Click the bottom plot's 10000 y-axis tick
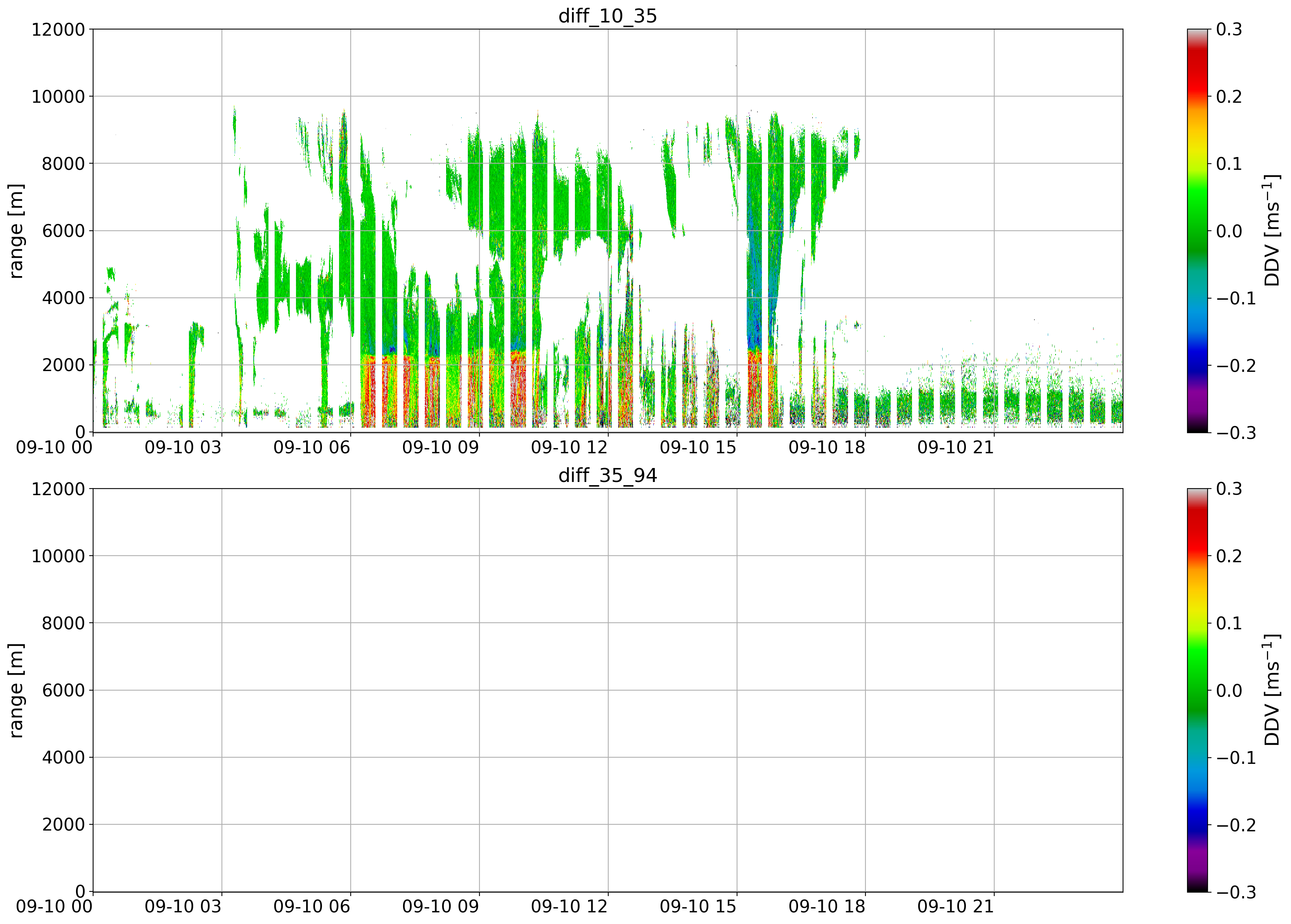 (x=58, y=556)
